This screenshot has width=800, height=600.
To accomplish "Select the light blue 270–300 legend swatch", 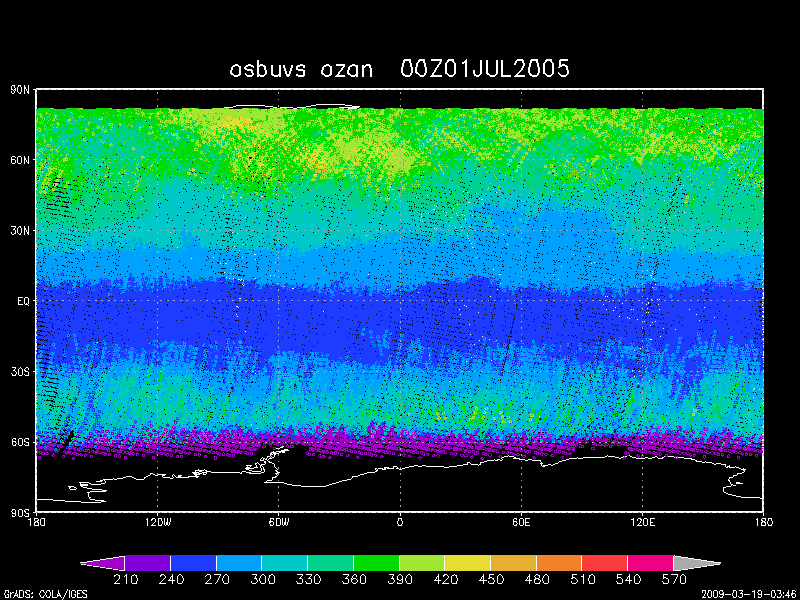I will (239, 563).
